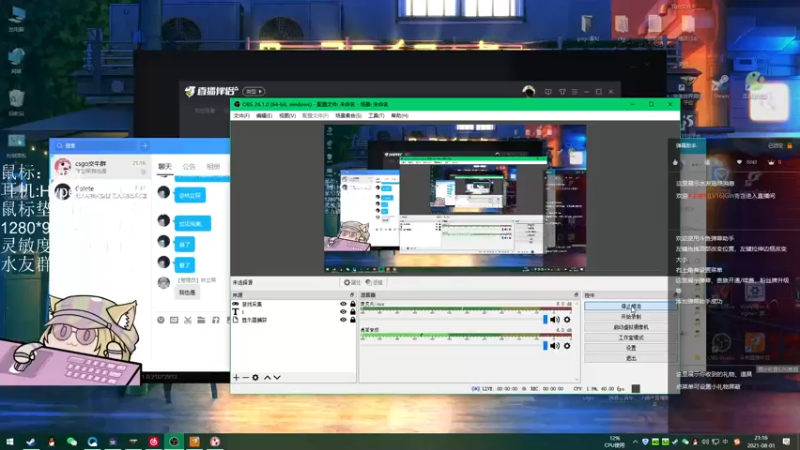Remove selected source with minus icon
The width and height of the screenshot is (800, 450).
[x=245, y=378]
